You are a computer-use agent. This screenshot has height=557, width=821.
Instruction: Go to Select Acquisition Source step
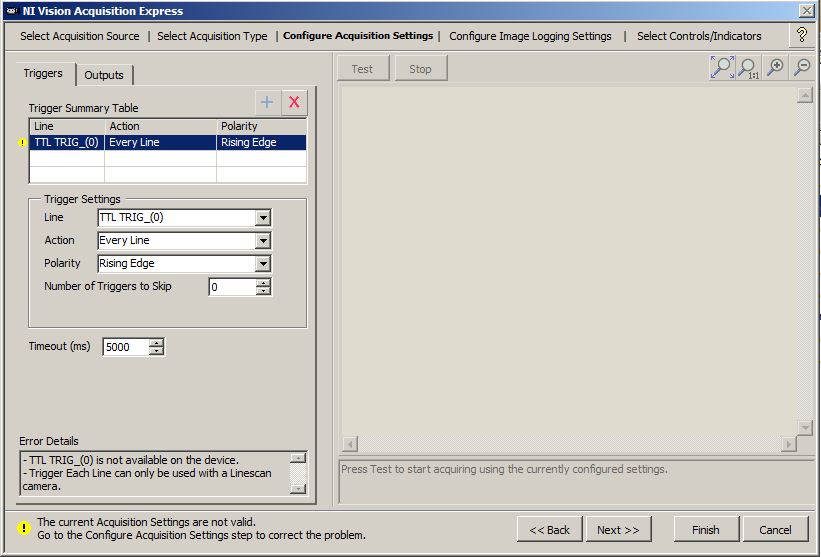80,36
